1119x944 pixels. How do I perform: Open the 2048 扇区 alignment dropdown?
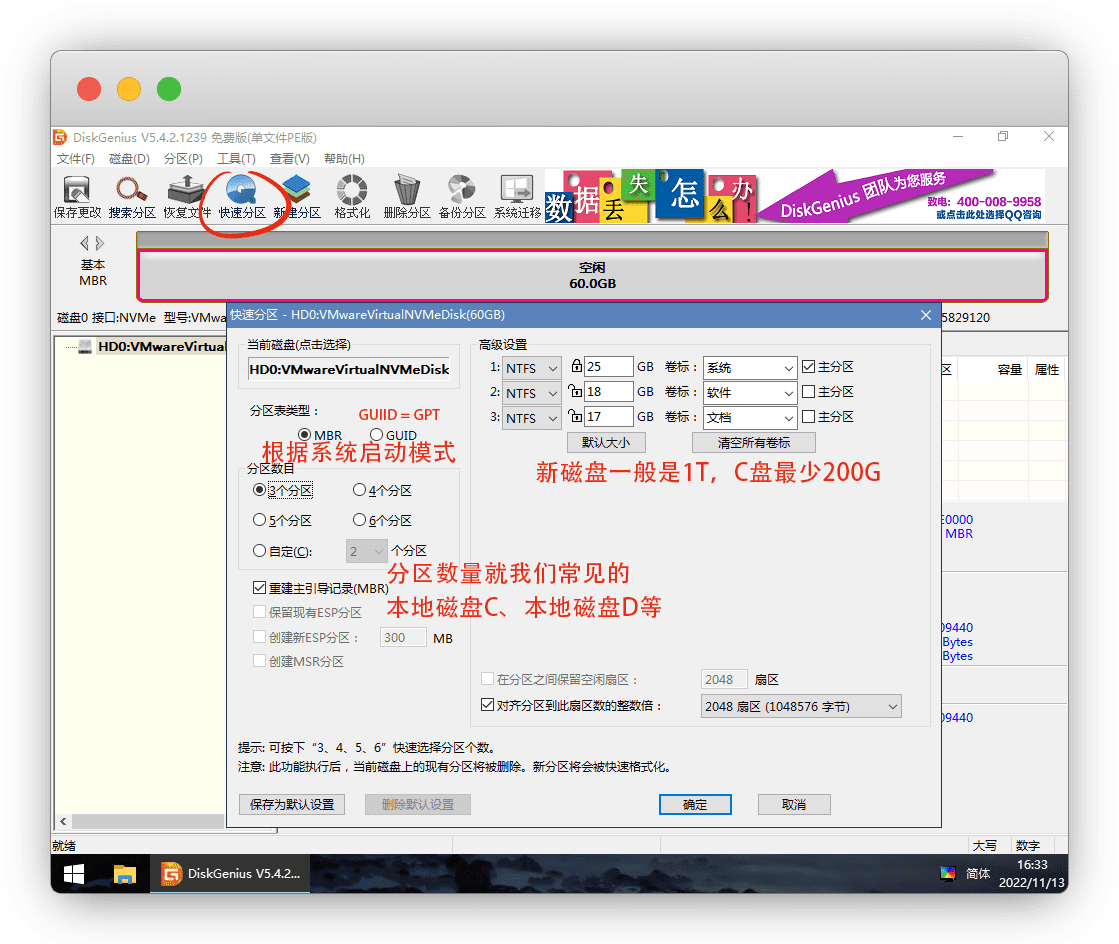click(801, 707)
